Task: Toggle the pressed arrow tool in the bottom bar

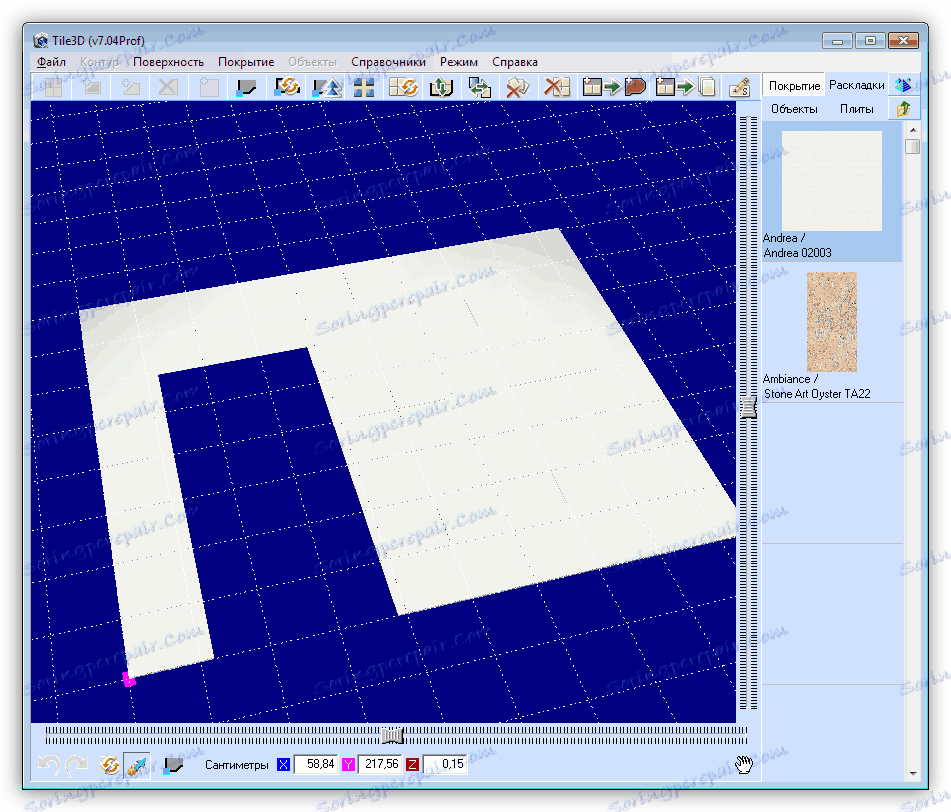Action: coord(137,765)
